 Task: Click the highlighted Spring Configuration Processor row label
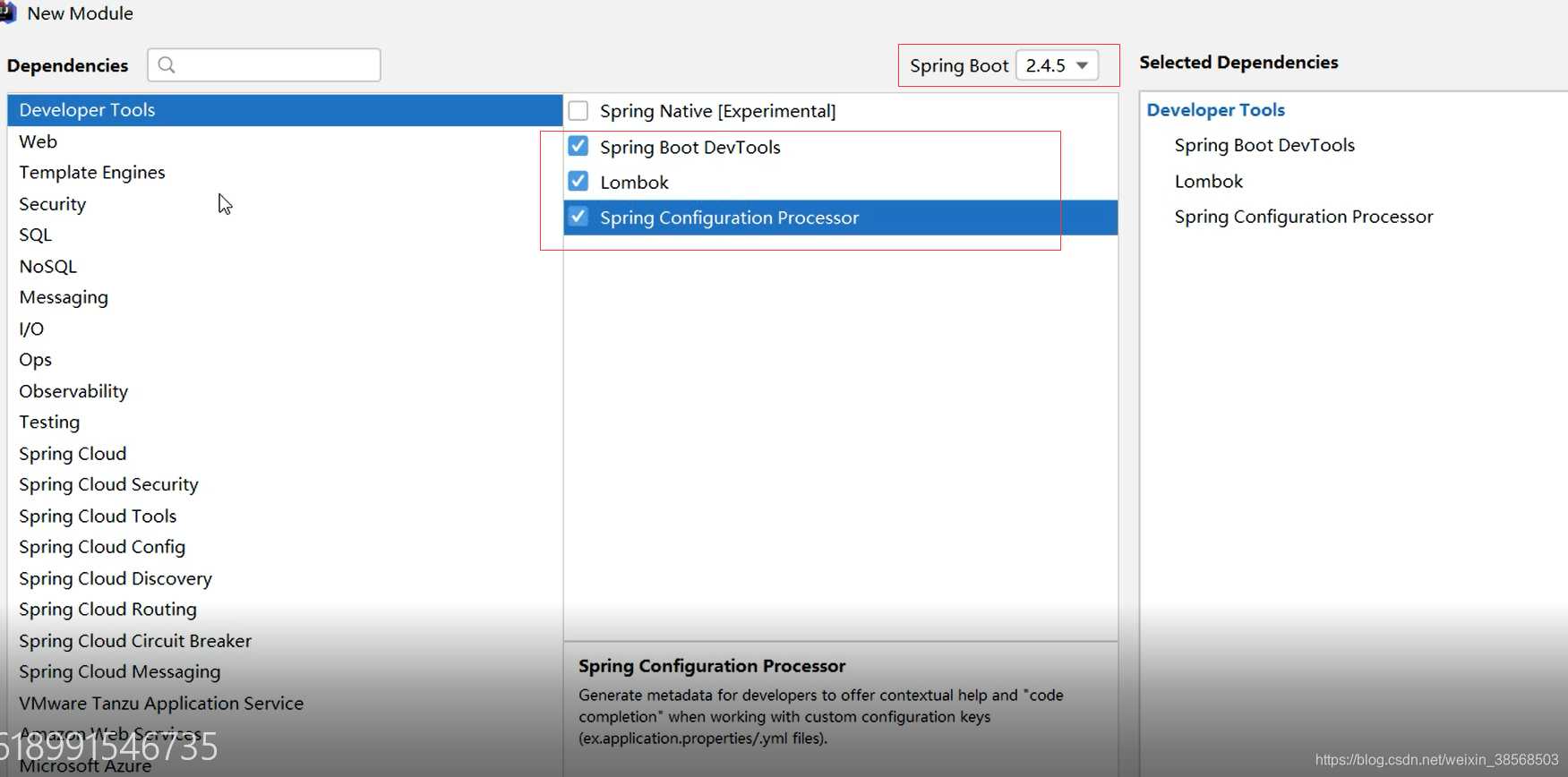729,218
